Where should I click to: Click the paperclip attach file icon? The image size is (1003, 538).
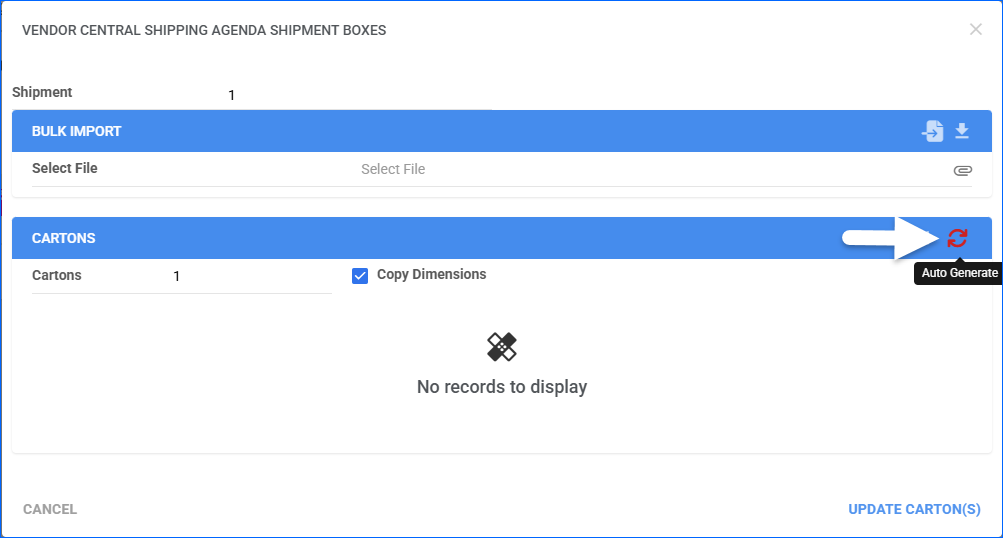coord(962,170)
